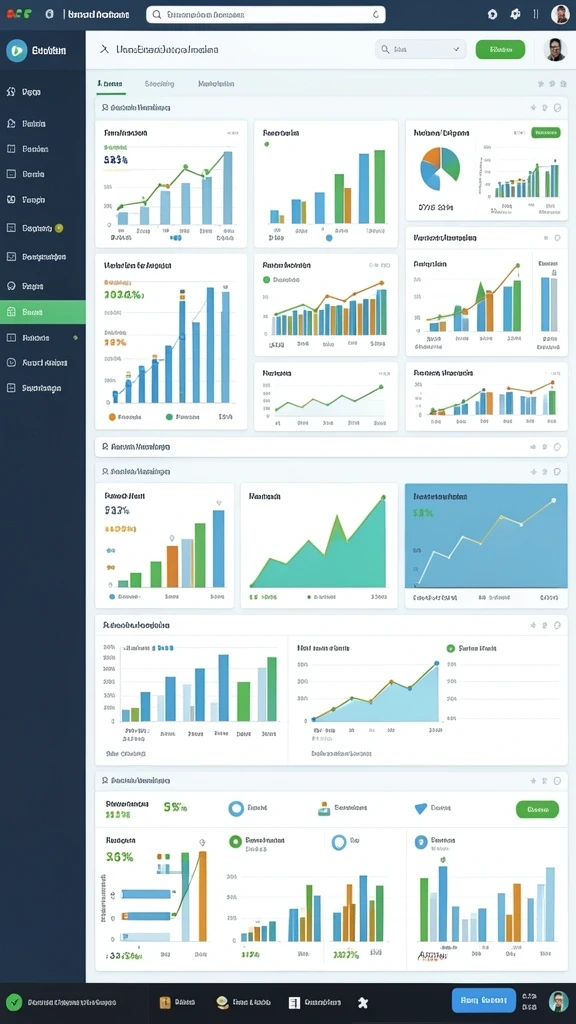Toggle the green dot legend in middle chart card
Image resolution: width=576 pixels, height=1024 pixels.
266,280
